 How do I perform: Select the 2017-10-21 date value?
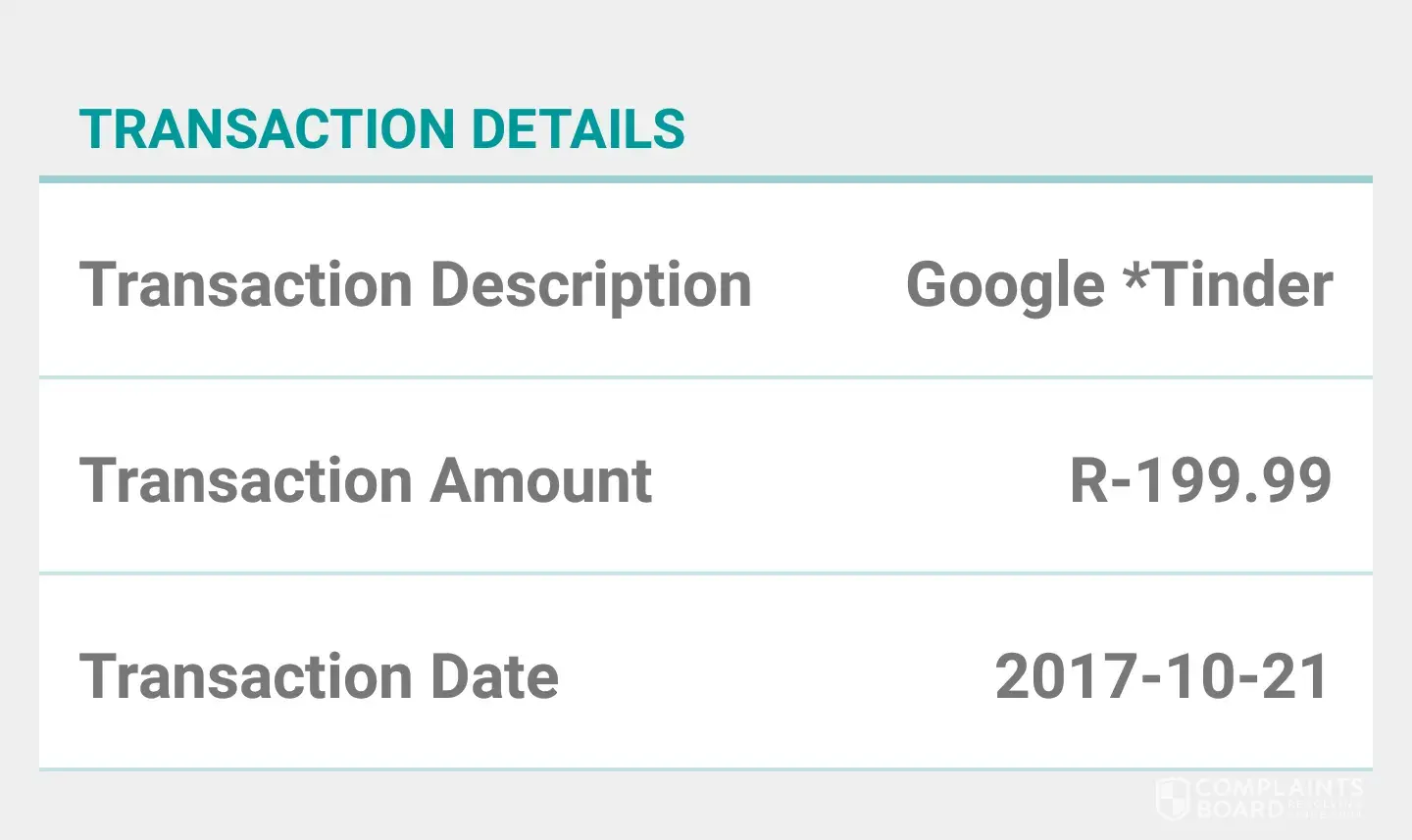[x=1163, y=677]
